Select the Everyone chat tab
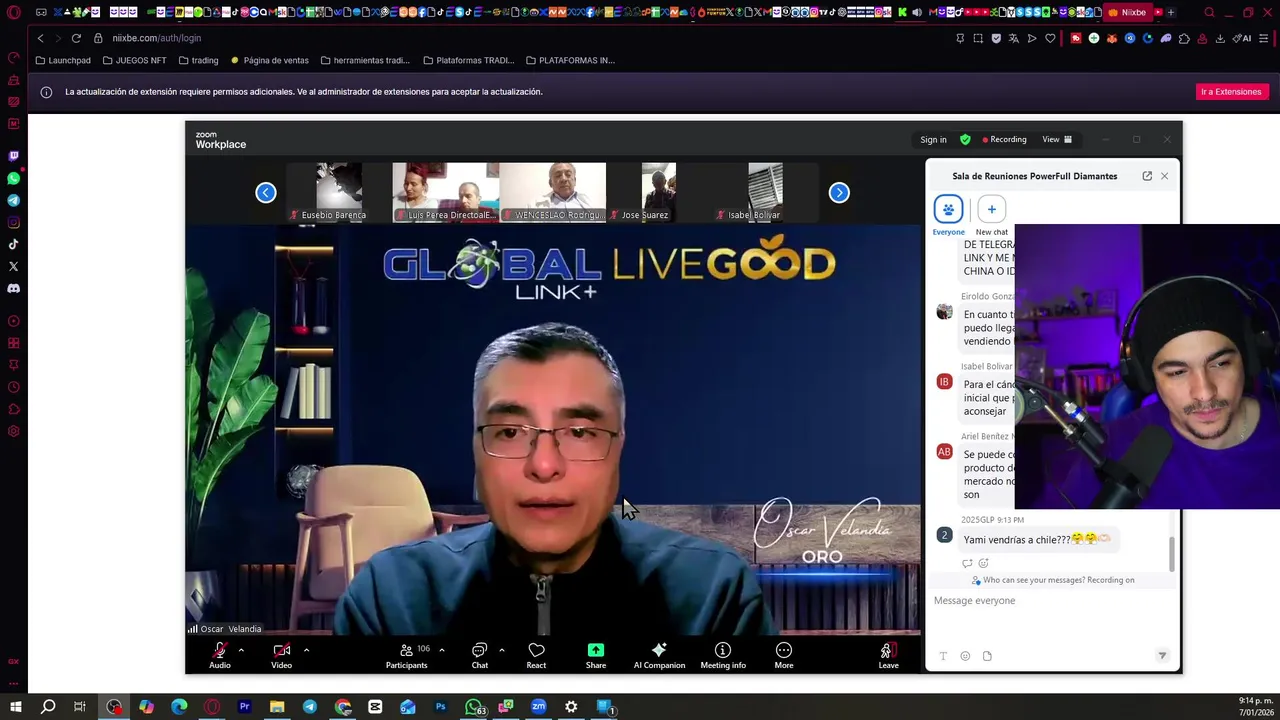Viewport: 1280px width, 720px height. coord(948,216)
